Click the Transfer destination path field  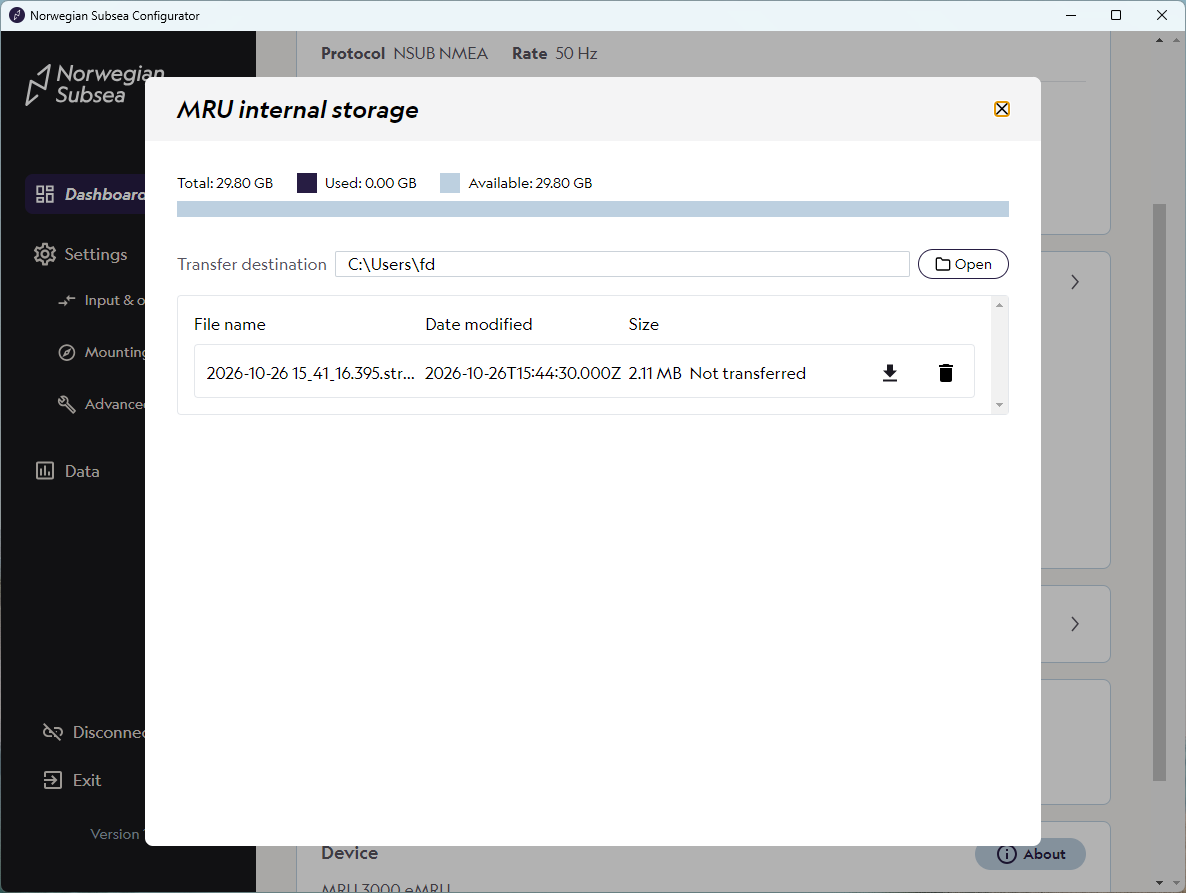[622, 264]
